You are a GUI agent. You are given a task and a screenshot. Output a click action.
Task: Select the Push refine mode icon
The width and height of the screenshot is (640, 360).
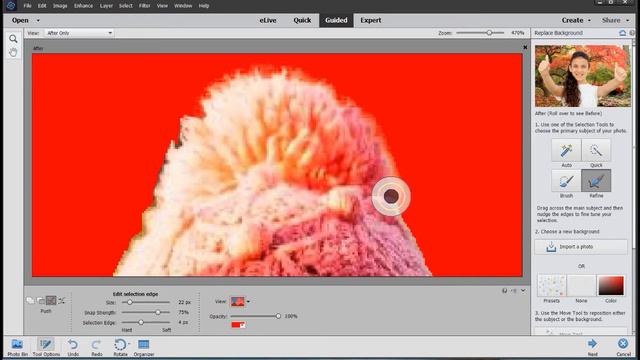[51, 300]
